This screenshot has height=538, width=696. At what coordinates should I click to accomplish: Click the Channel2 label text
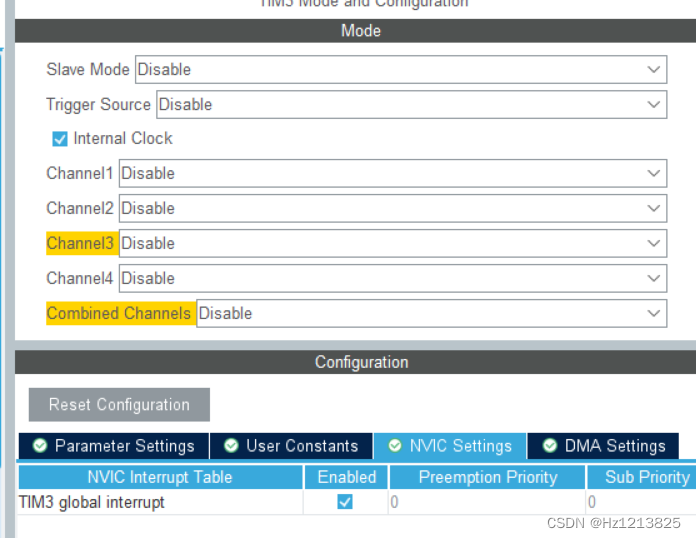[x=80, y=209]
